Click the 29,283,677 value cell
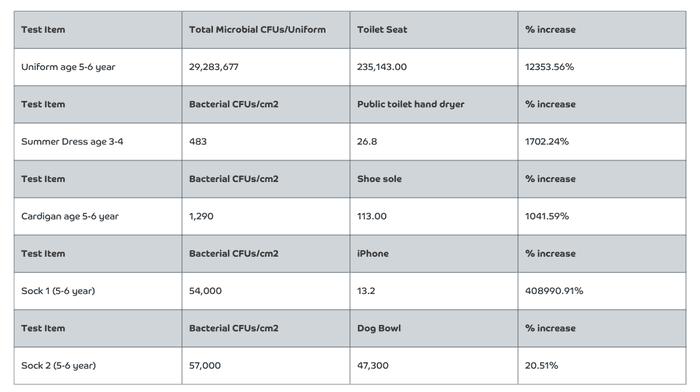This screenshot has height=392, width=700. click(266, 67)
